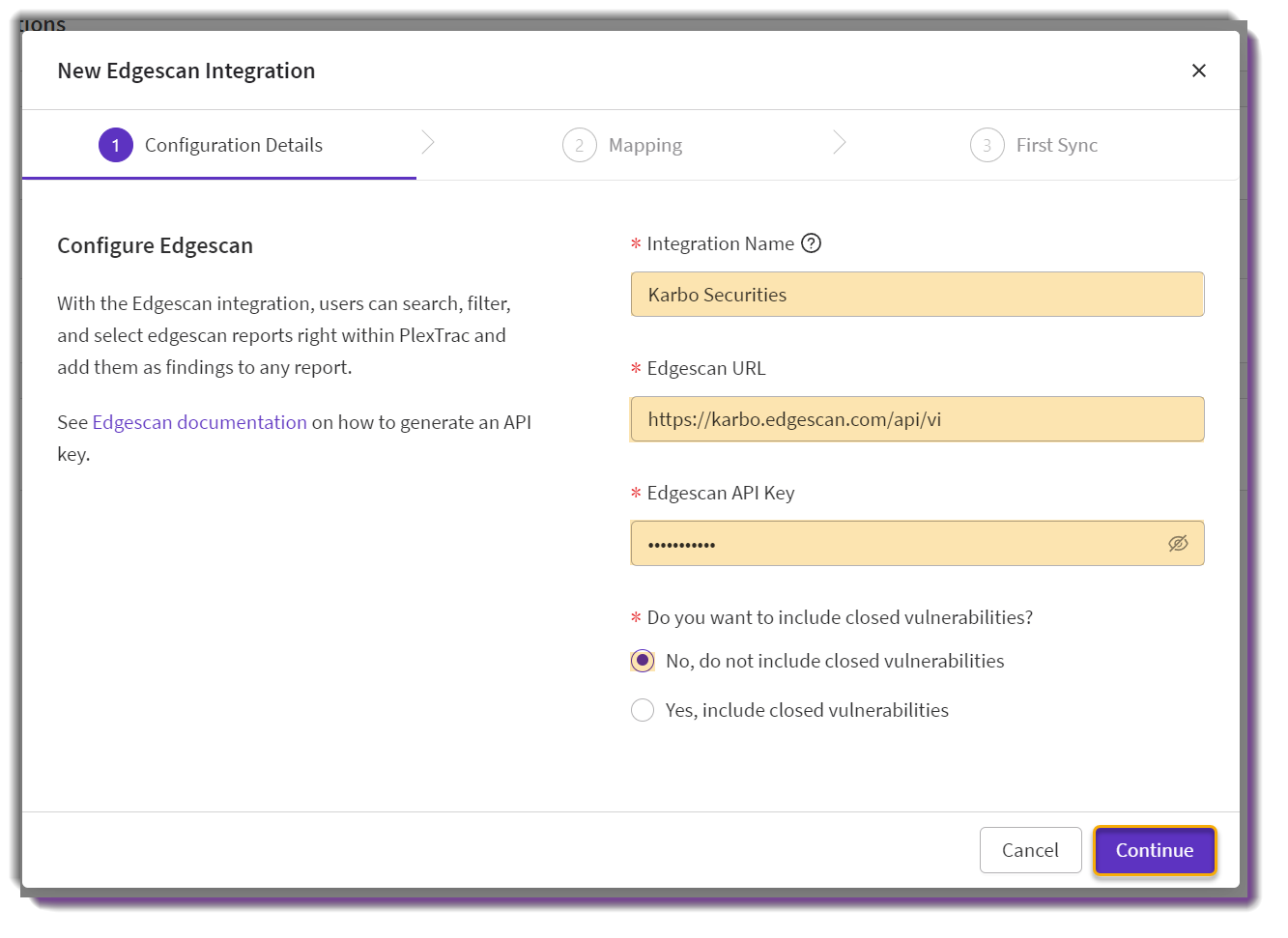Select No, do not include closed vulnerabilities

643,661
